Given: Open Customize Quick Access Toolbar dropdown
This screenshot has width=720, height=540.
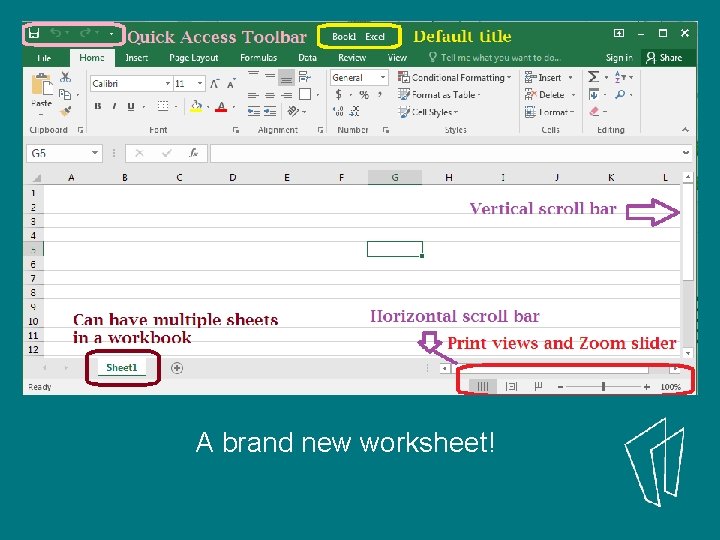Looking at the screenshot, I should pyautogui.click(x=112, y=34).
